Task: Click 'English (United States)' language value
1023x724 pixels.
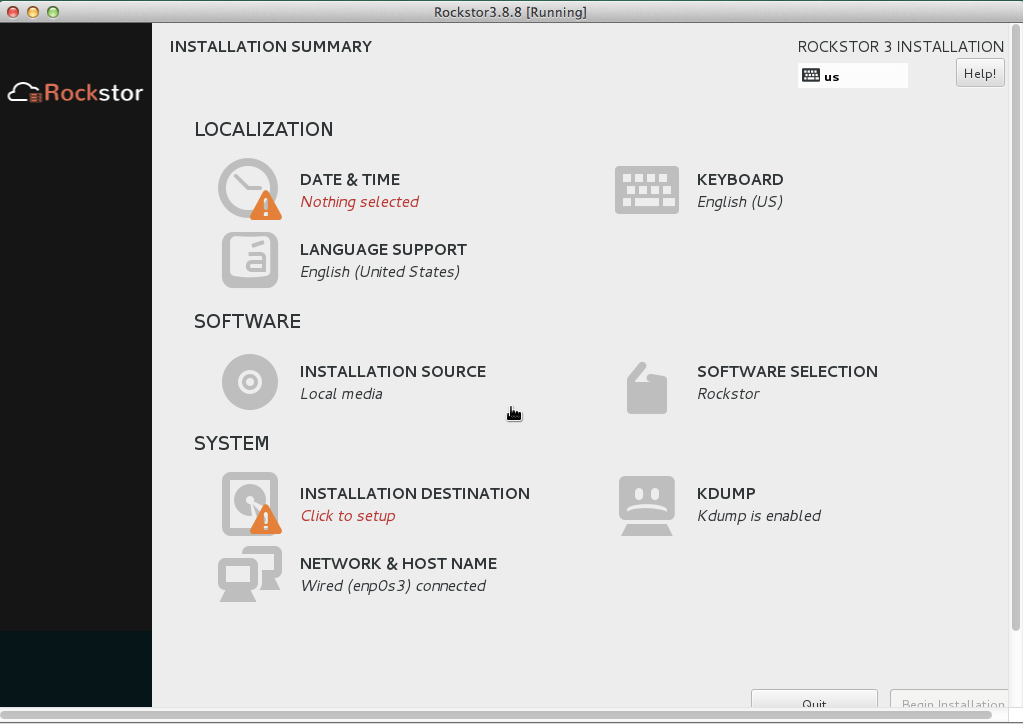Action: click(380, 271)
